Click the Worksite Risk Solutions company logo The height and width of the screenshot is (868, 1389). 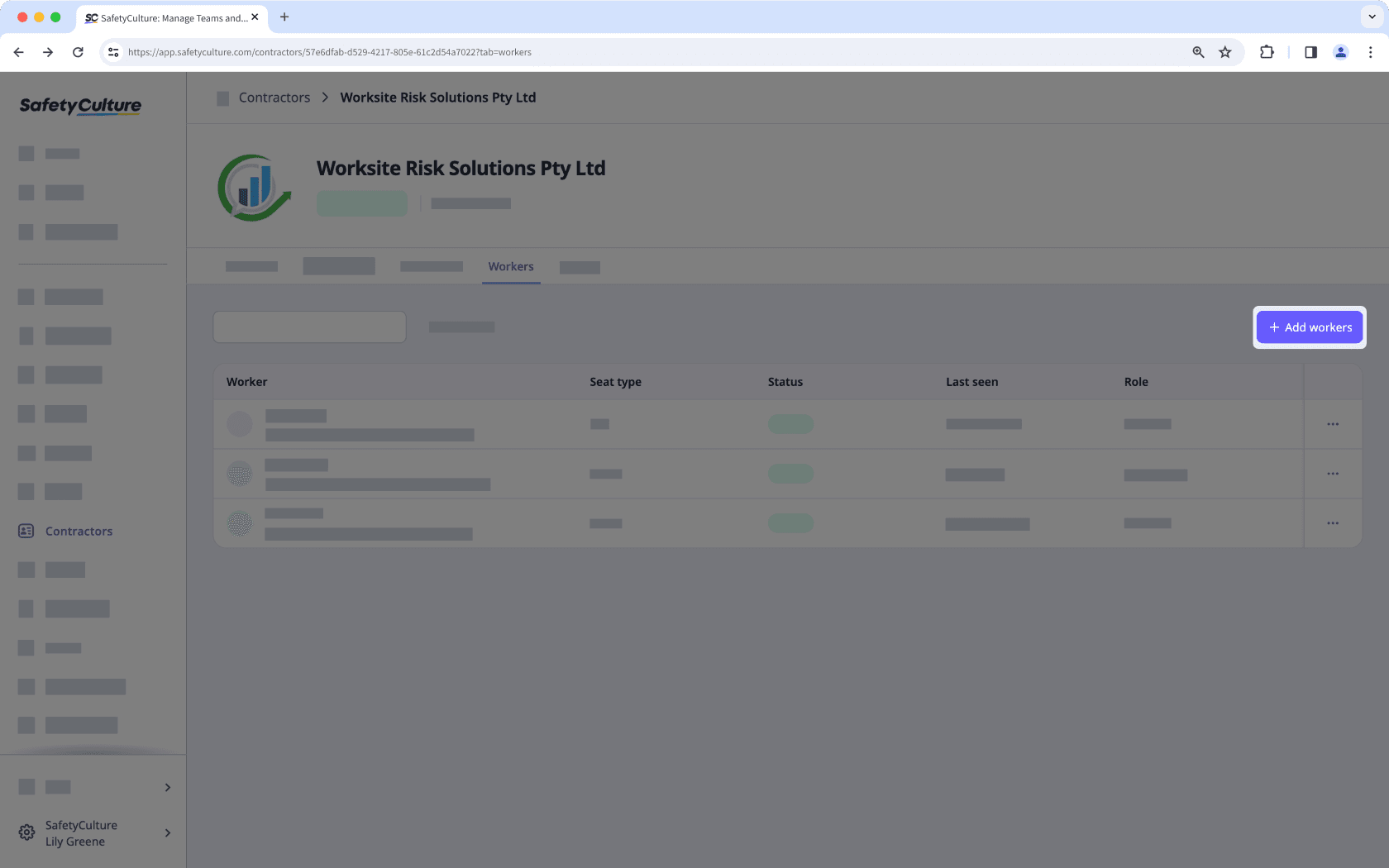(254, 187)
